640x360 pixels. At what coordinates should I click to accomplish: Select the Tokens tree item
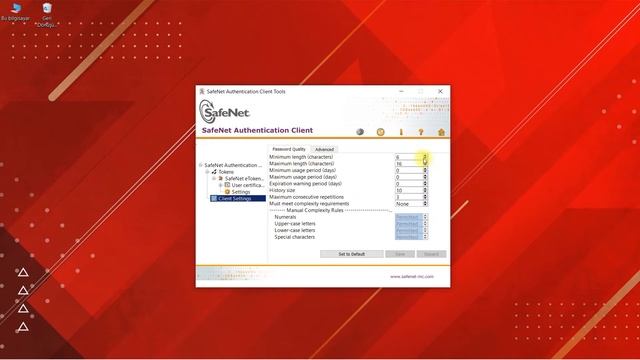coord(226,172)
